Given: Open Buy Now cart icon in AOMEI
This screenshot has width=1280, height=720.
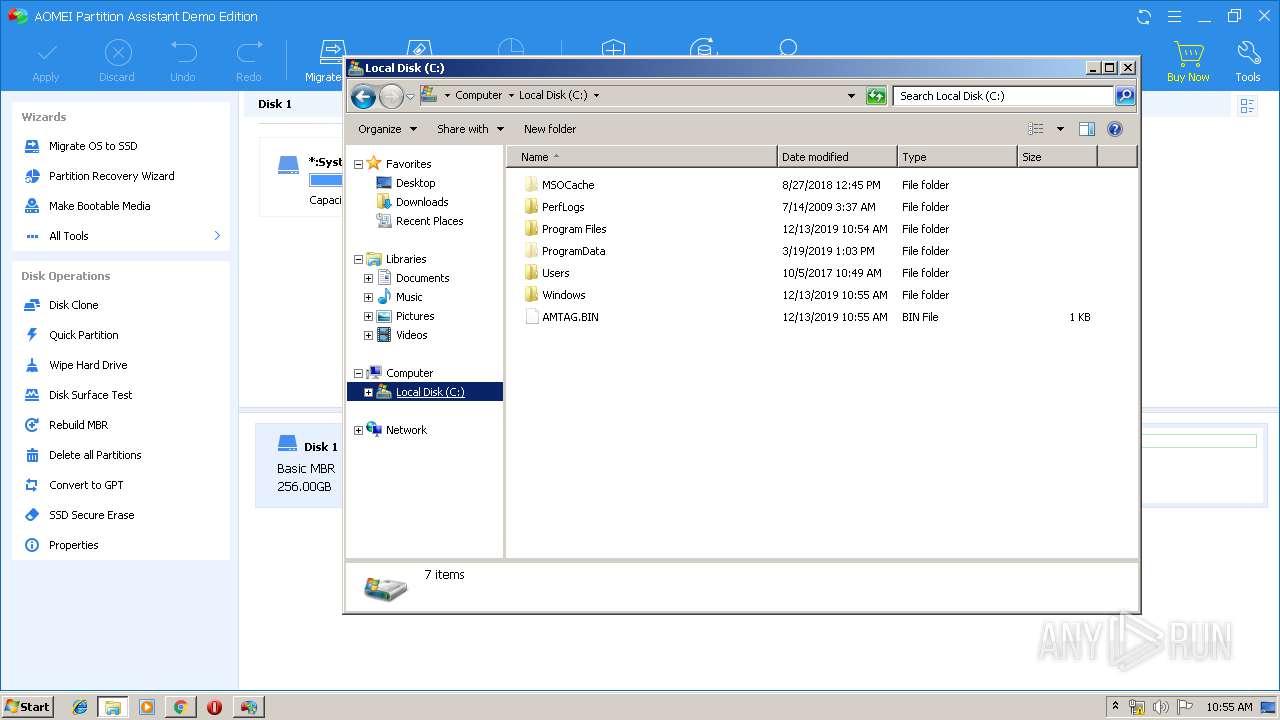Looking at the screenshot, I should tap(1188, 53).
